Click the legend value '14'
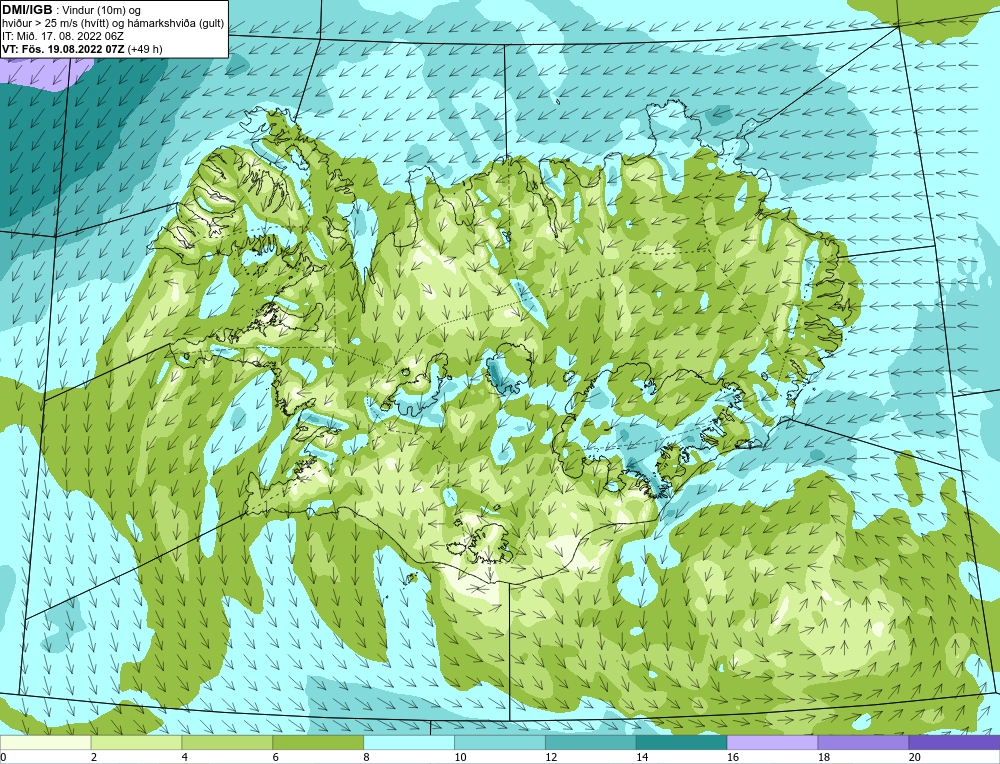 click(642, 757)
